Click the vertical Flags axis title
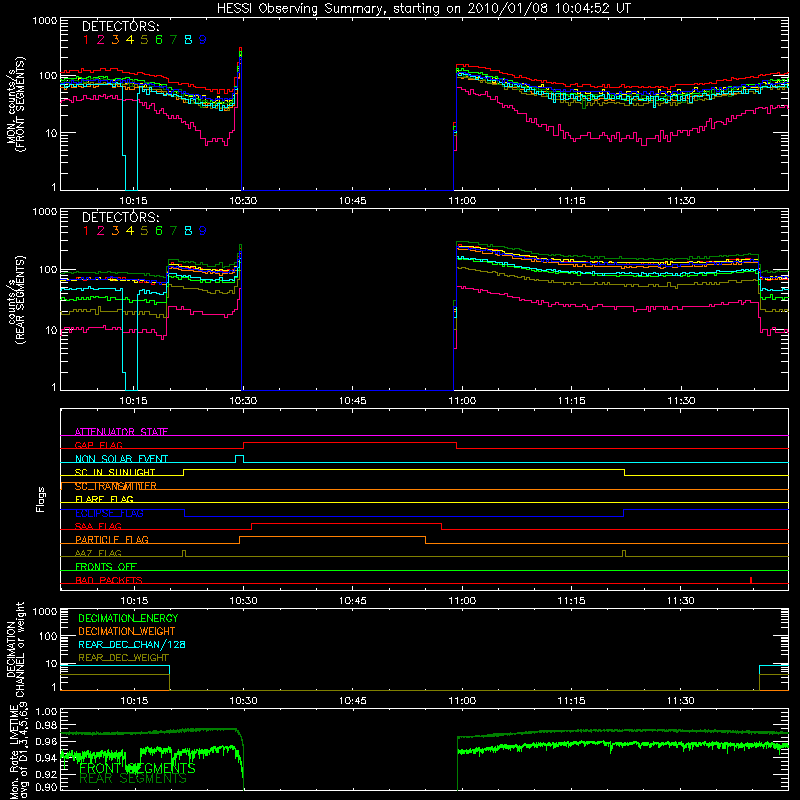Screen dimensions: 800x800 coord(41,499)
